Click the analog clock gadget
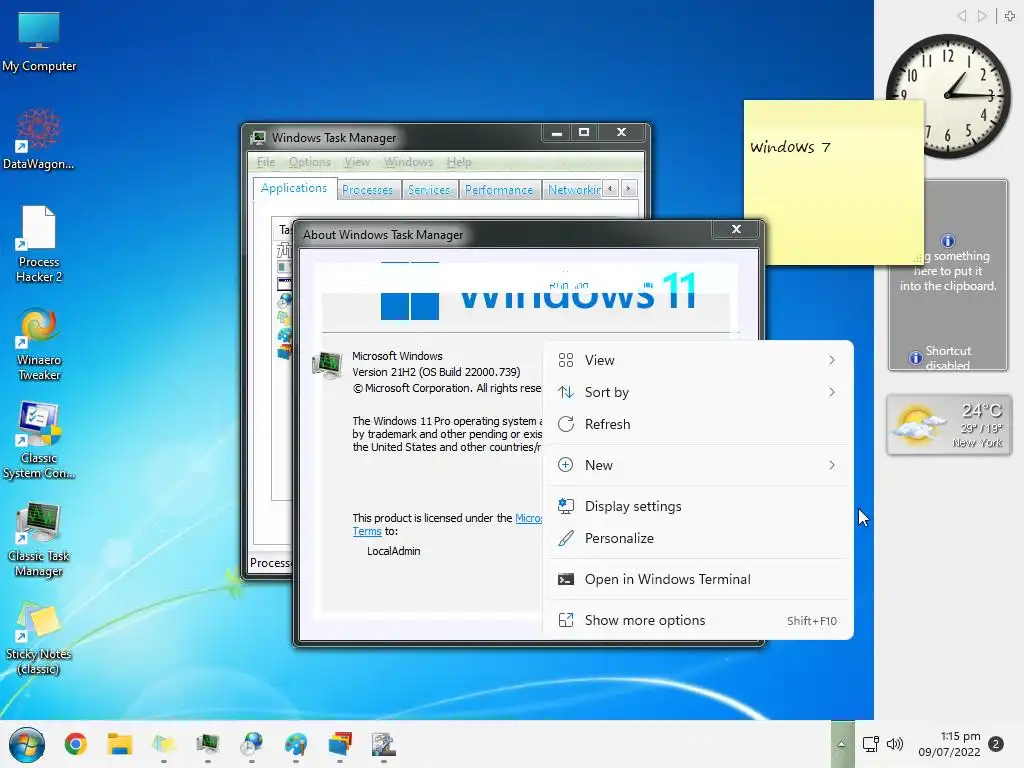Viewport: 1024px width, 768px height. (x=948, y=96)
